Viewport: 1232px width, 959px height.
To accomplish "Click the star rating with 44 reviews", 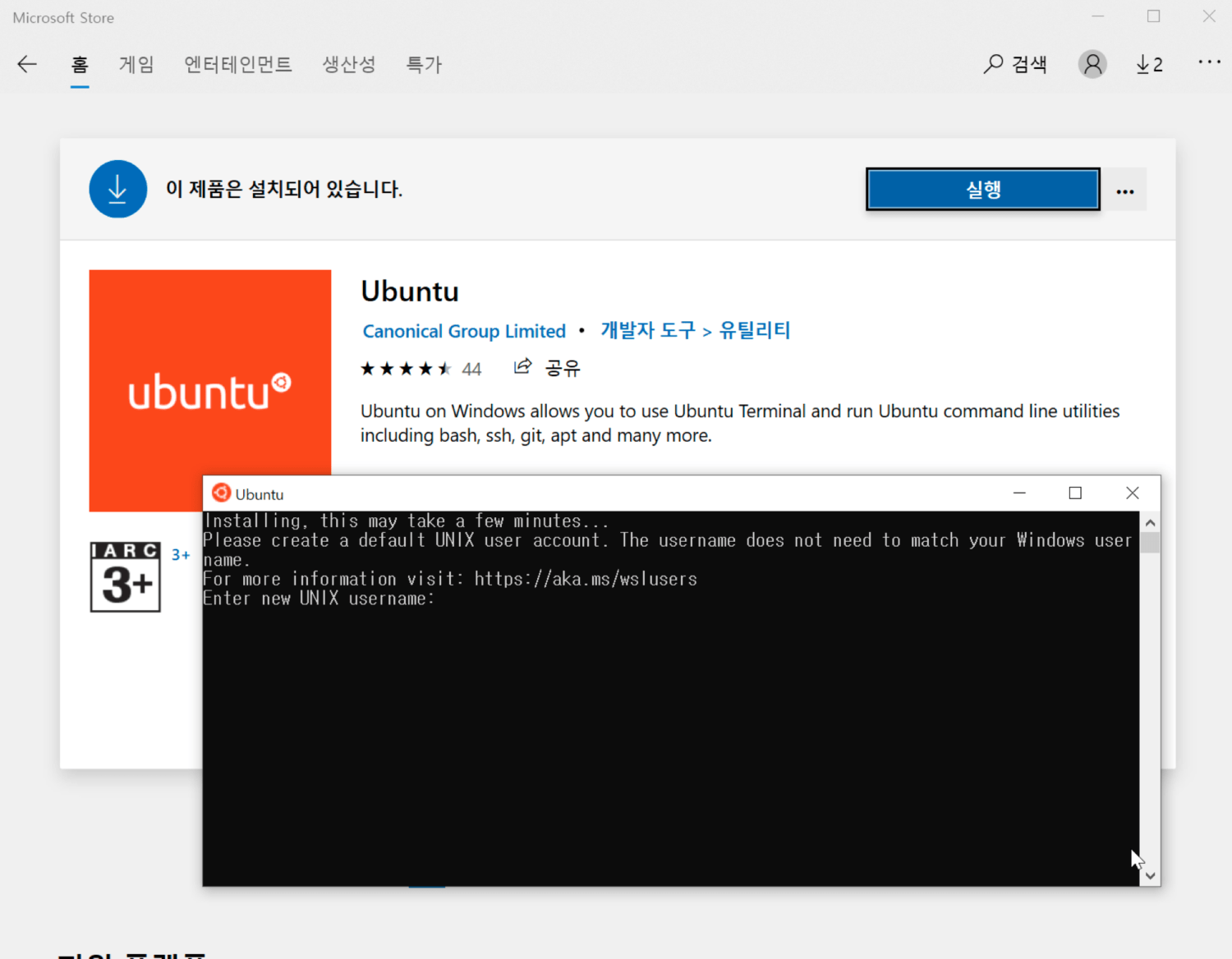I will point(421,369).
